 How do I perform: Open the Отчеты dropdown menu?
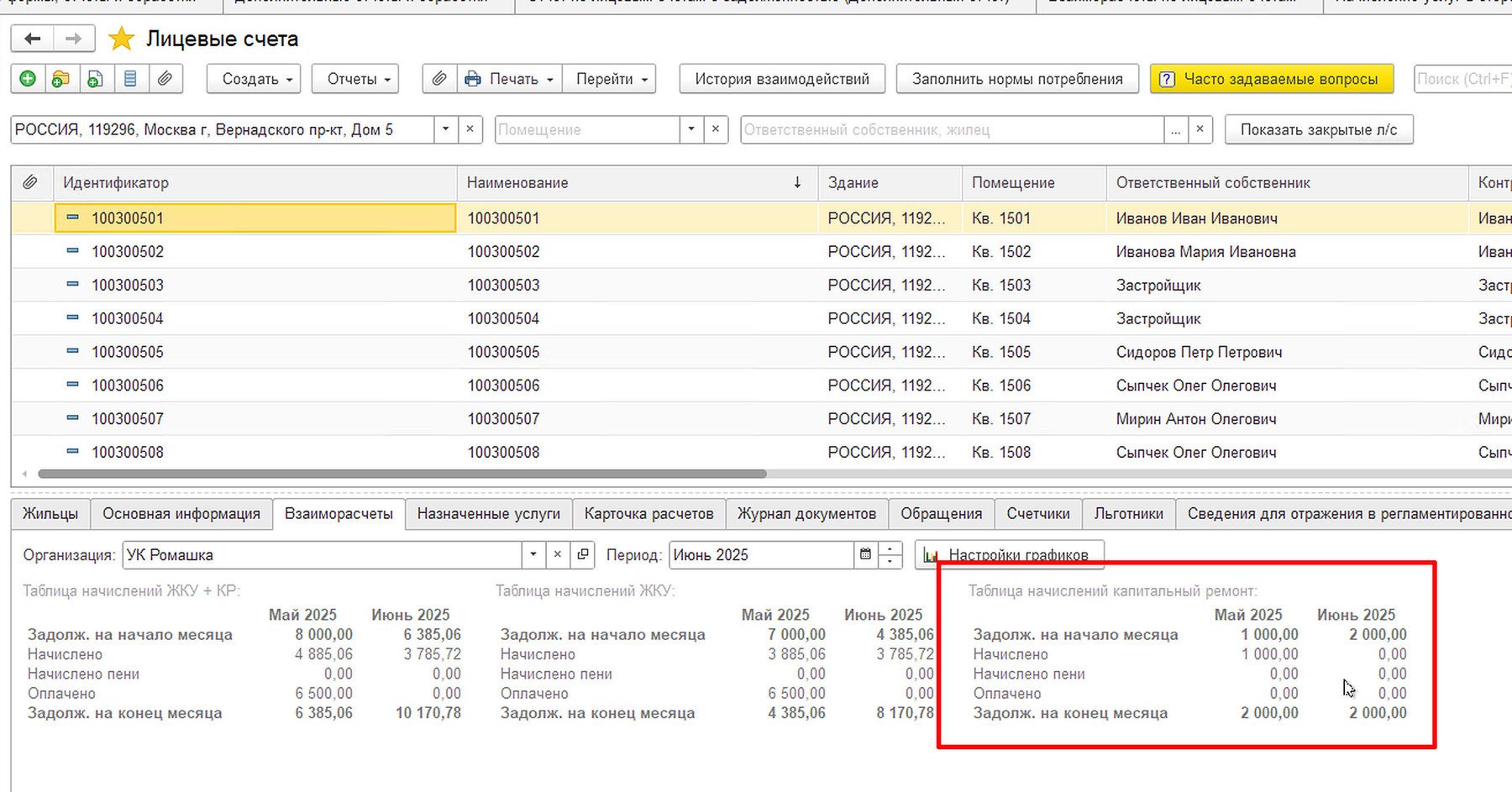click(x=355, y=79)
